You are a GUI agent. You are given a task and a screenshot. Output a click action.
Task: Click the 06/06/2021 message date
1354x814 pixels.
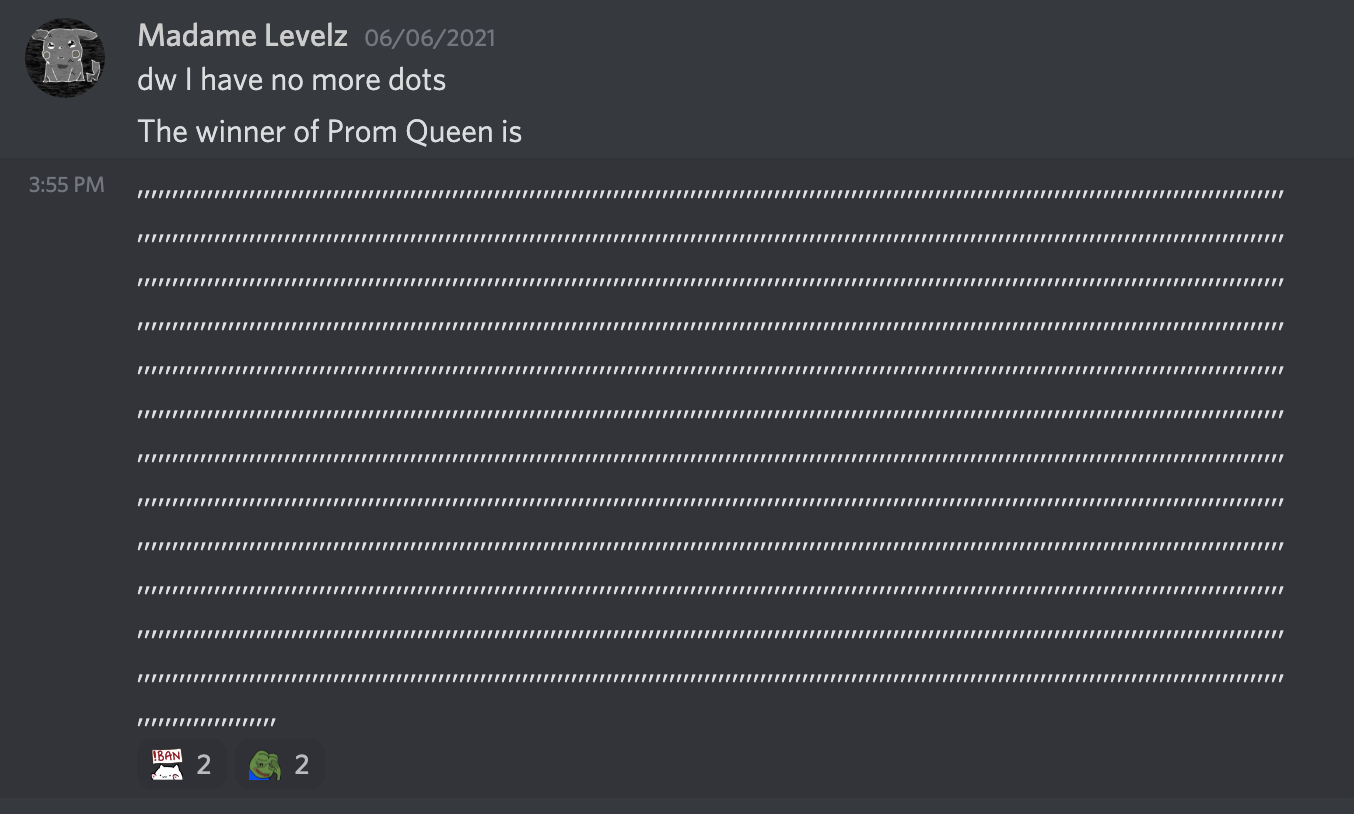[x=429, y=38]
